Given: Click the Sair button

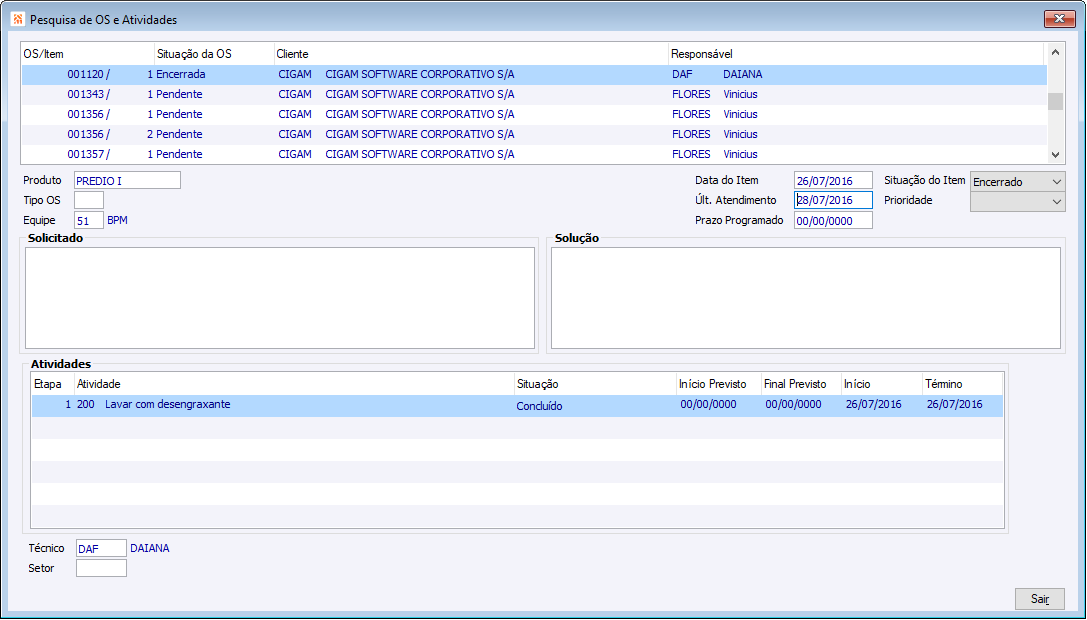Looking at the screenshot, I should pyautogui.click(x=1039, y=599).
